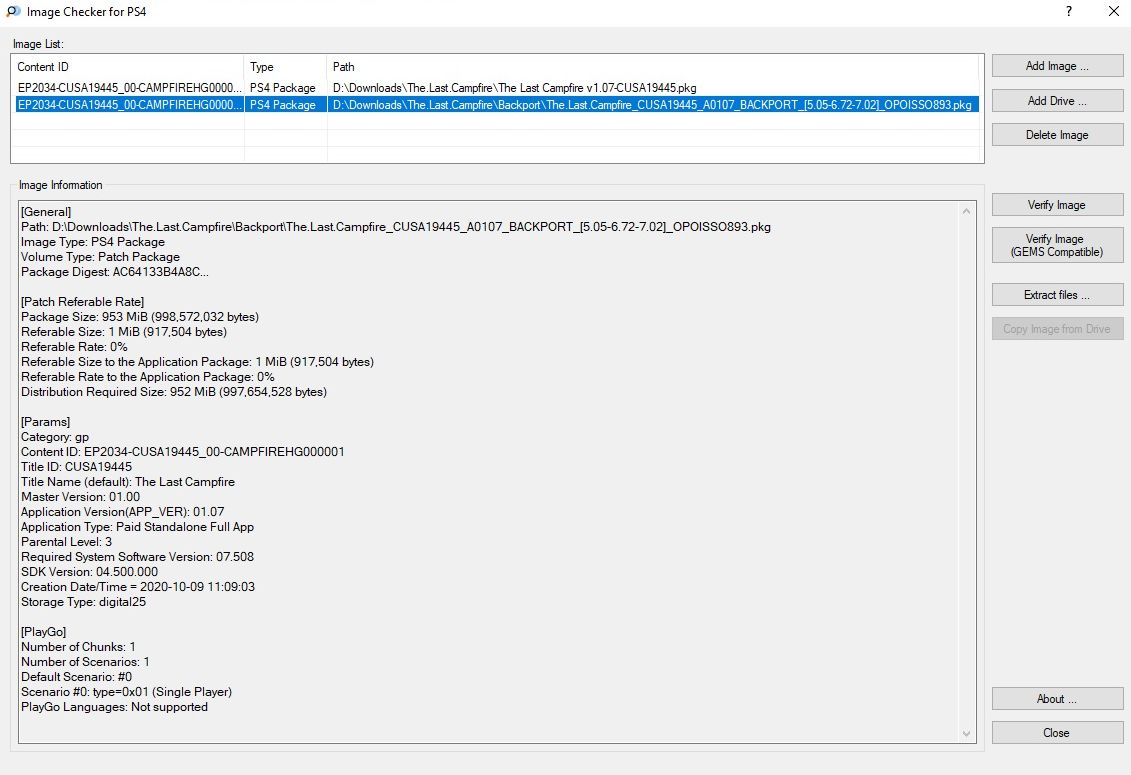Click the Title ID: CUSA19445 line
This screenshot has height=775, width=1131.
[x=76, y=467]
